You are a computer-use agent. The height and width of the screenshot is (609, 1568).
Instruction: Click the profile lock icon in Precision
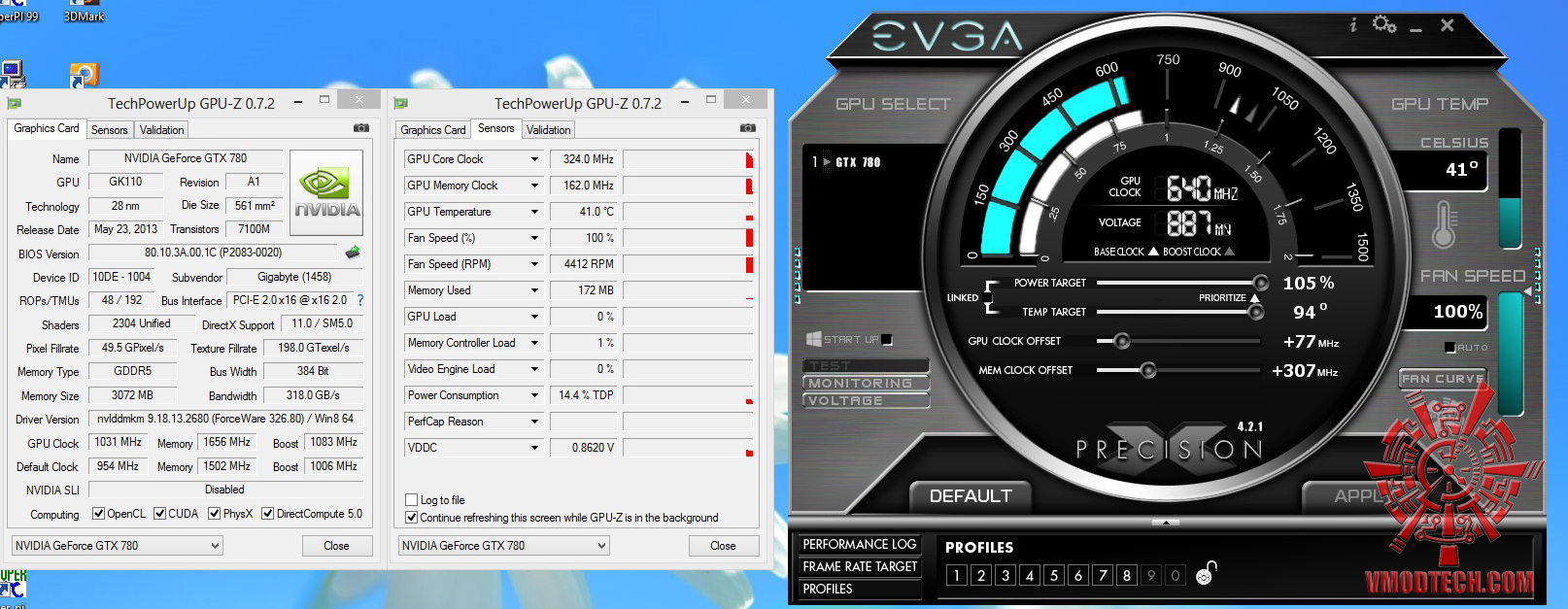pos(1206,573)
